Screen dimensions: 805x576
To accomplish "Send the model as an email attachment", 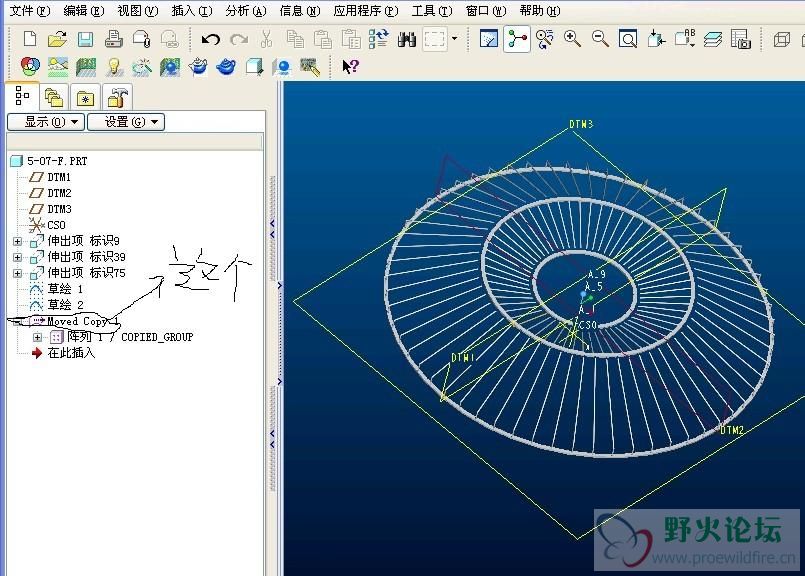I will pyautogui.click(x=141, y=39).
